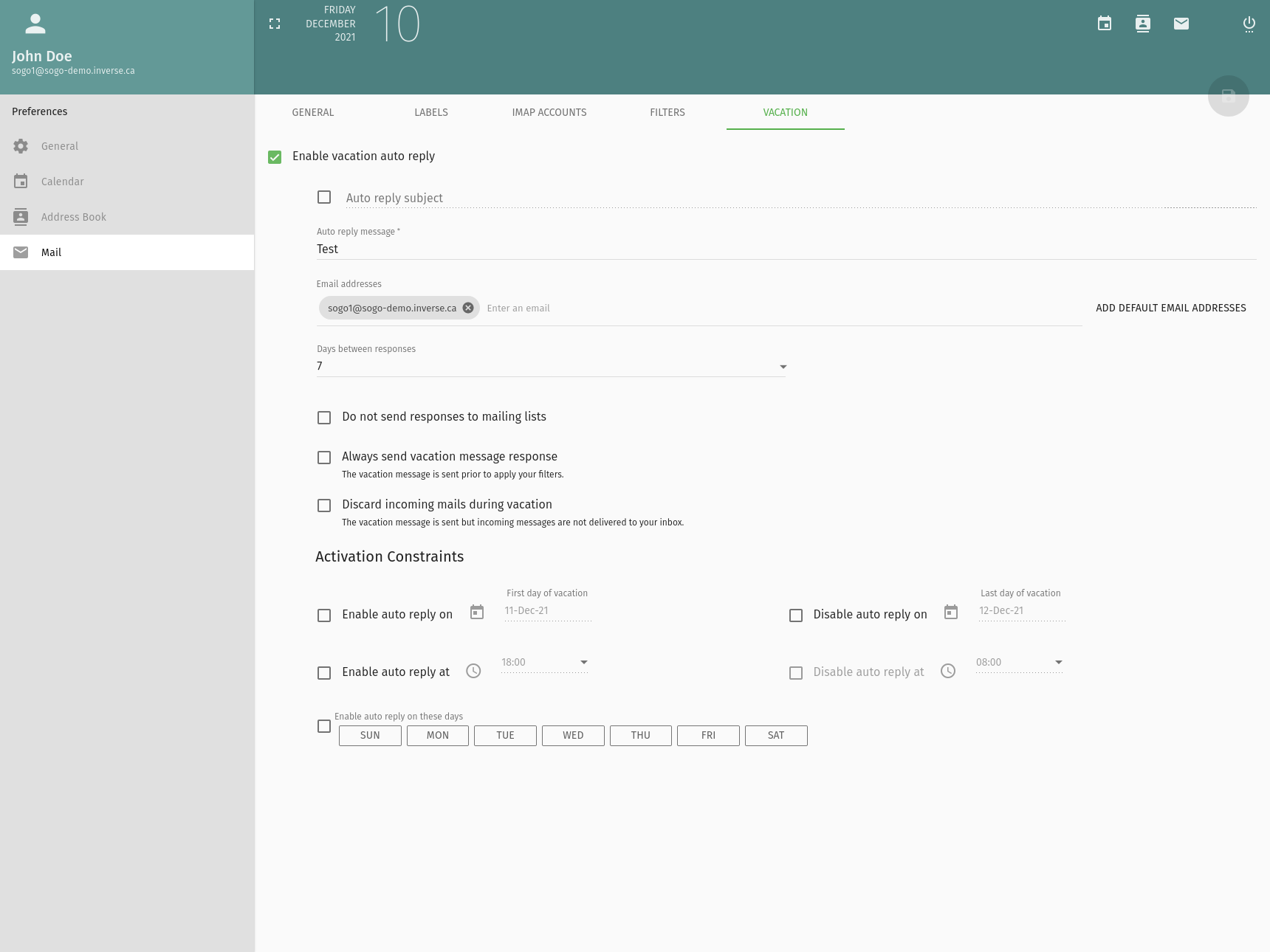This screenshot has width=1270, height=952.
Task: Remove the sogo1@sogo-demo.inverse.ca email chip
Action: pos(468,308)
